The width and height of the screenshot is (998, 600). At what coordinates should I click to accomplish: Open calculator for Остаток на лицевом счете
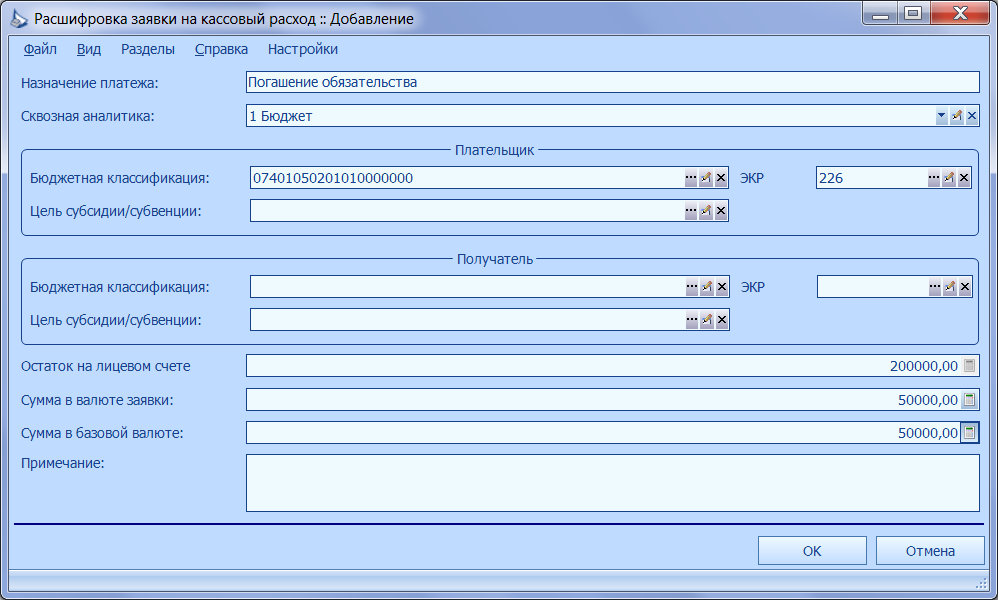click(969, 366)
